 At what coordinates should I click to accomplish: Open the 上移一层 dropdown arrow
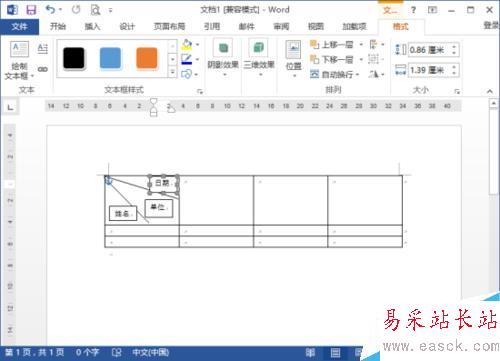pos(361,45)
